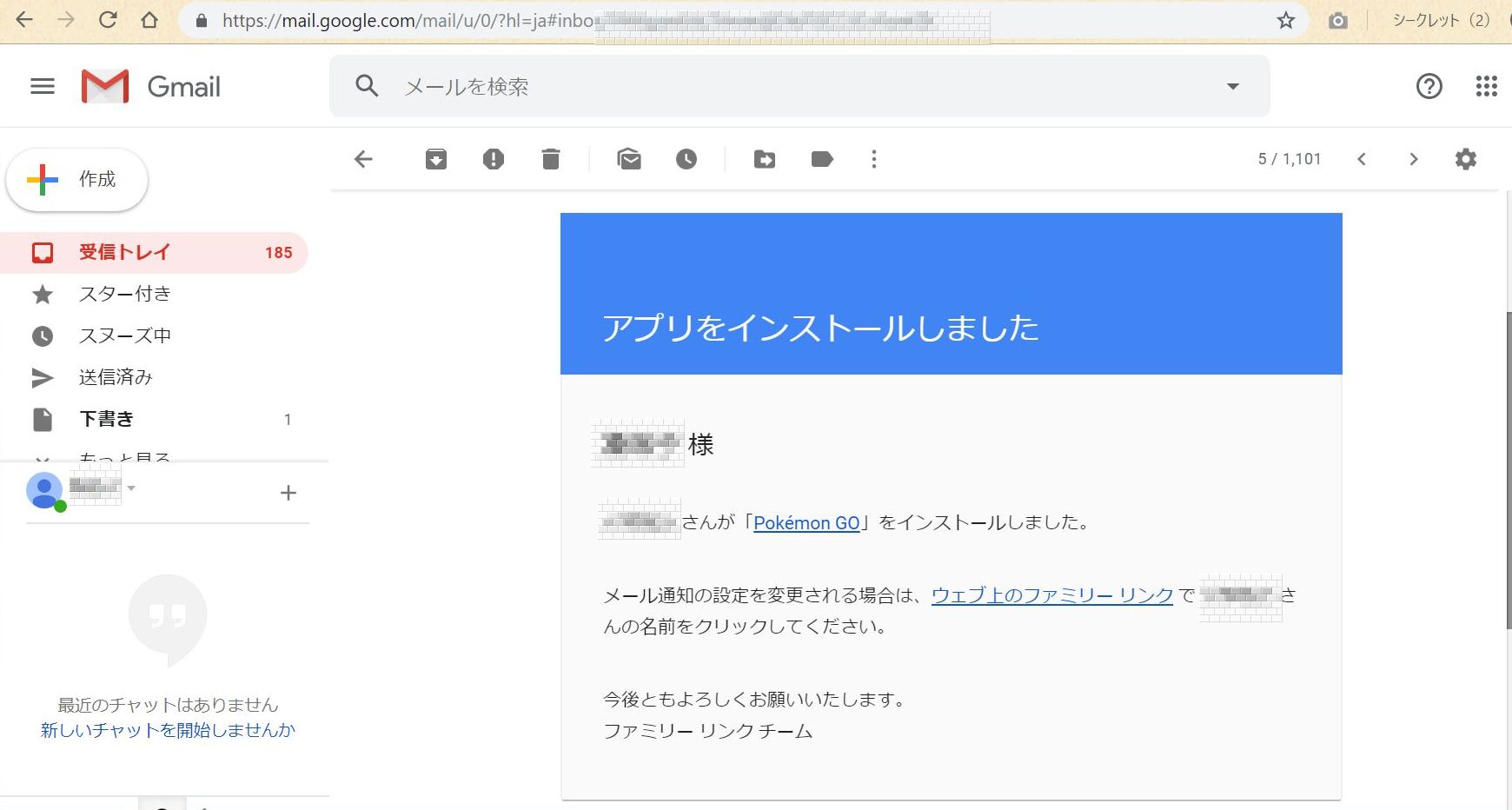Open the More options three-dot menu
This screenshot has height=810, width=1512.
click(874, 159)
